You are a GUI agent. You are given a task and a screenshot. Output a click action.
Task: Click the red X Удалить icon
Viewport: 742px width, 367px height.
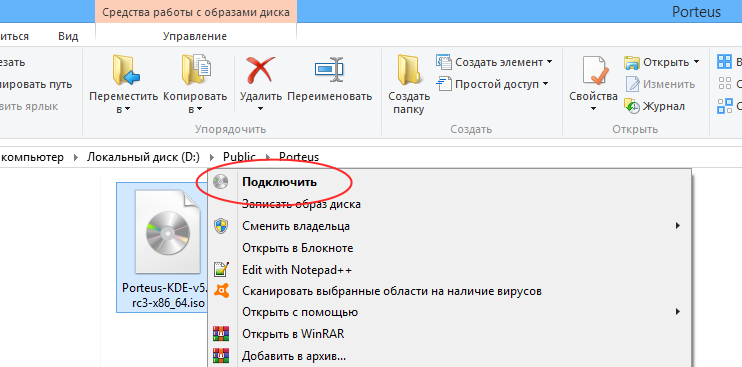point(261,70)
